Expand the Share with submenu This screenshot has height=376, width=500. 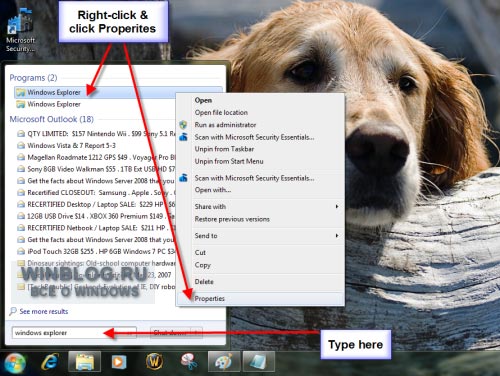click(x=261, y=207)
